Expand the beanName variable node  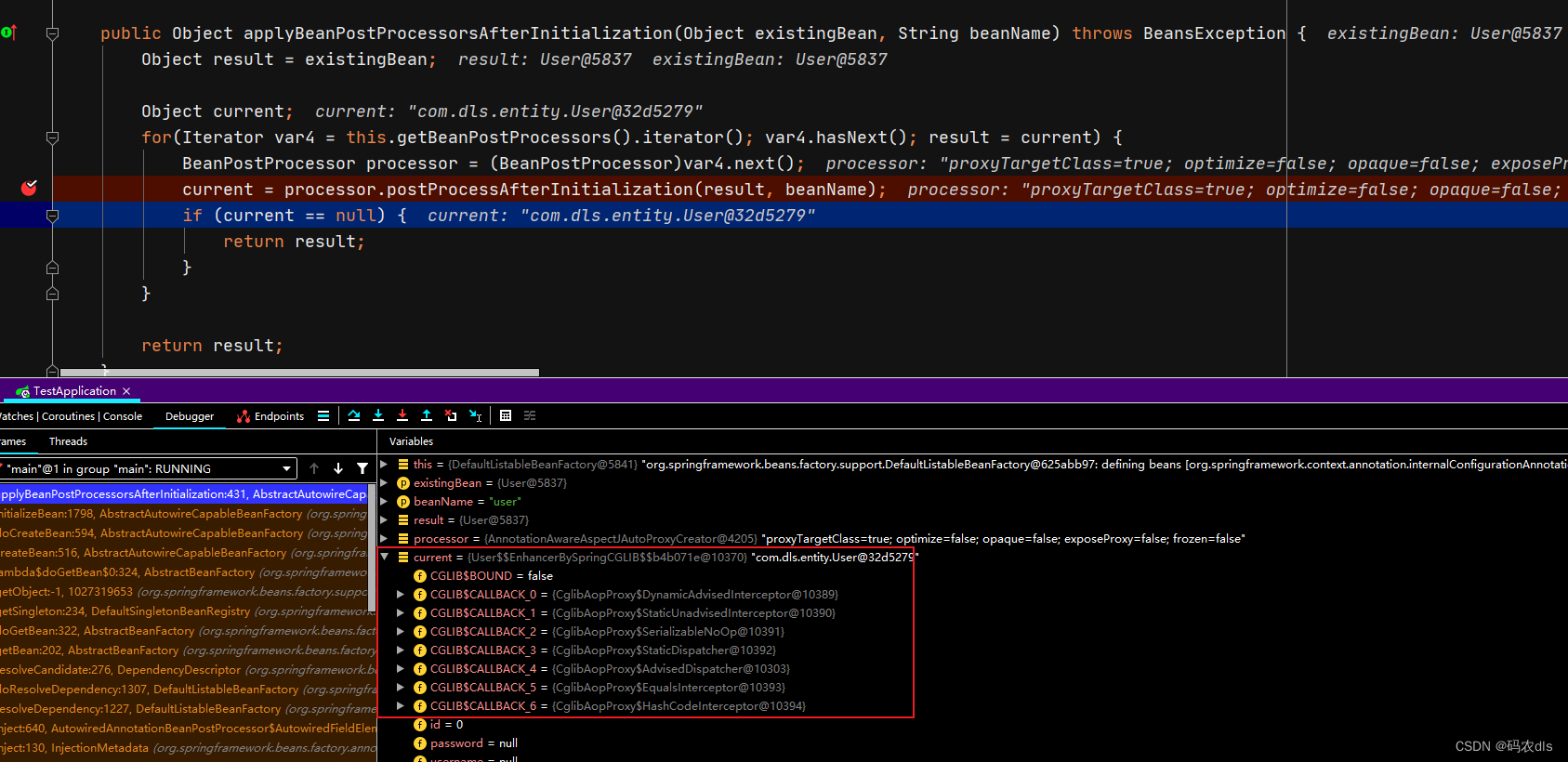384,501
